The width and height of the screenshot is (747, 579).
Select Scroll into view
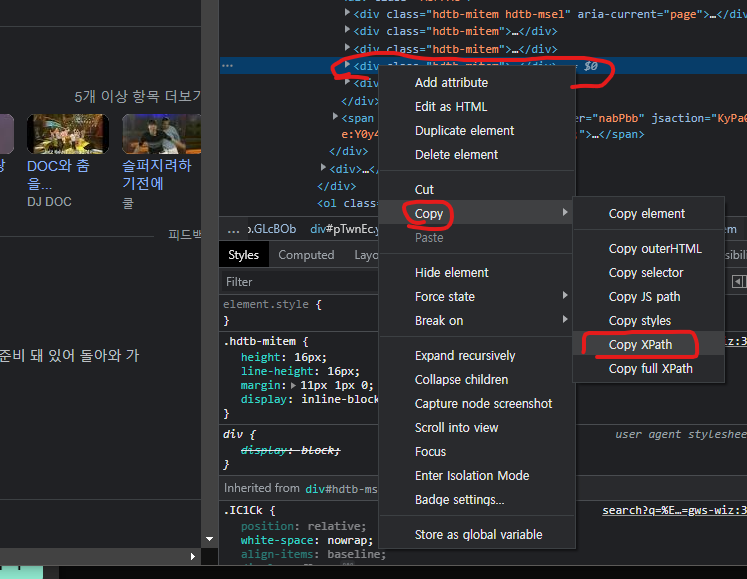click(477, 428)
